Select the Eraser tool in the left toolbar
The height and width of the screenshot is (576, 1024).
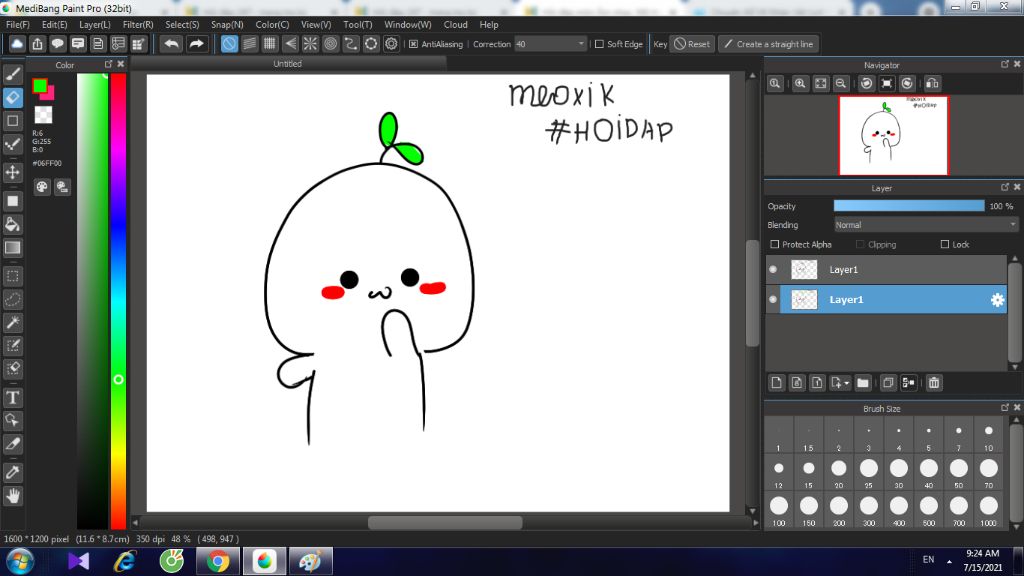(x=12, y=98)
